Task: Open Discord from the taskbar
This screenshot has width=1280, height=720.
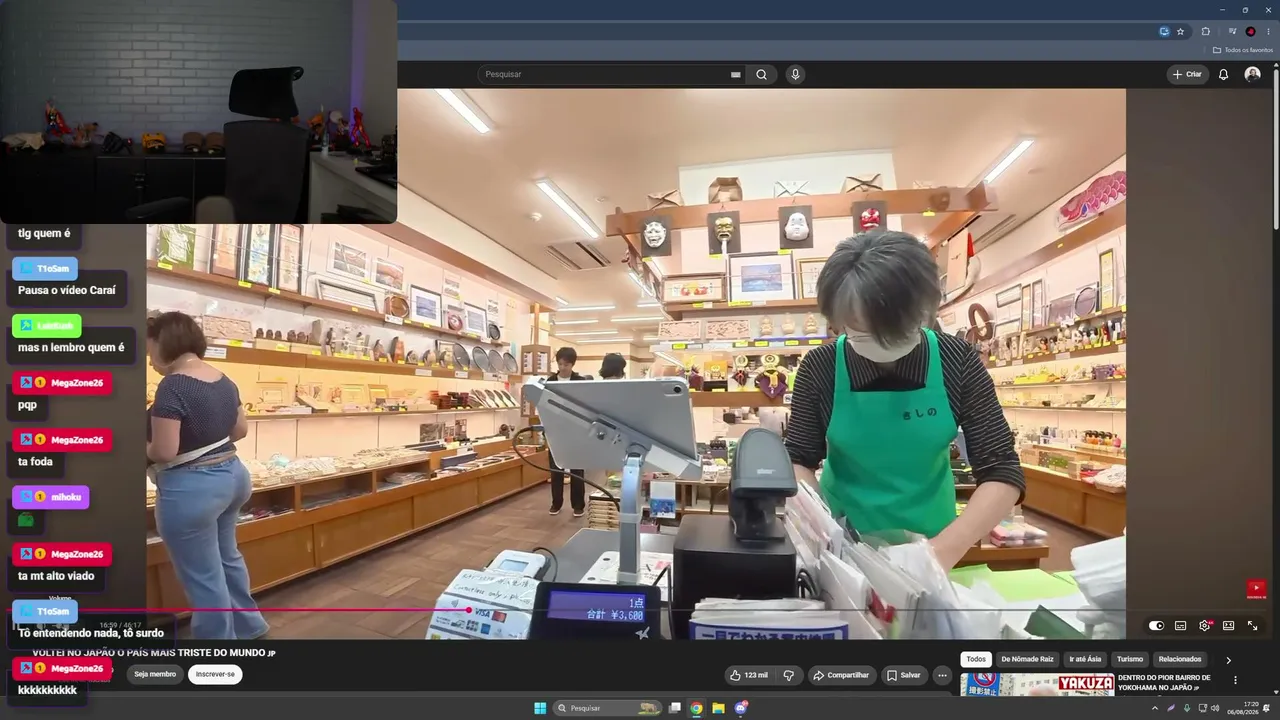Action: point(741,708)
